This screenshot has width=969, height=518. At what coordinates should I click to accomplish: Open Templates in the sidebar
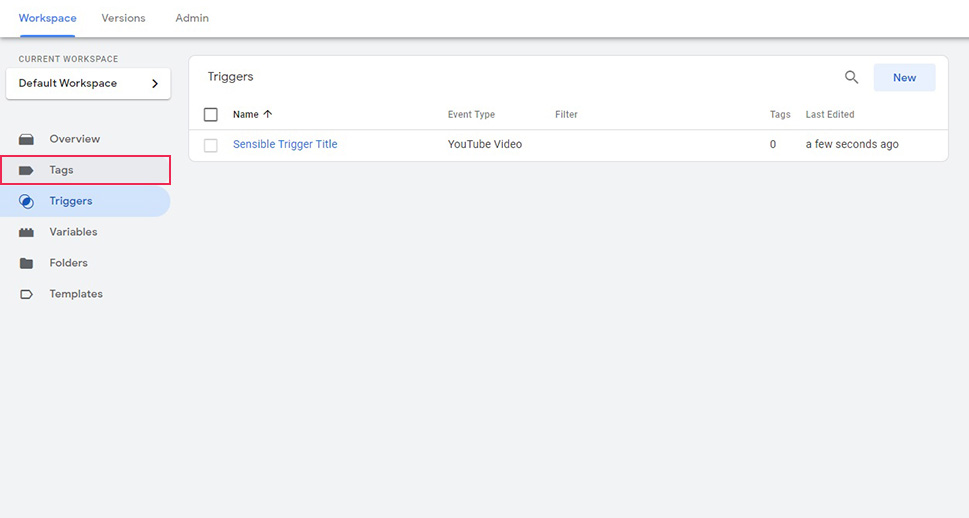(85, 294)
